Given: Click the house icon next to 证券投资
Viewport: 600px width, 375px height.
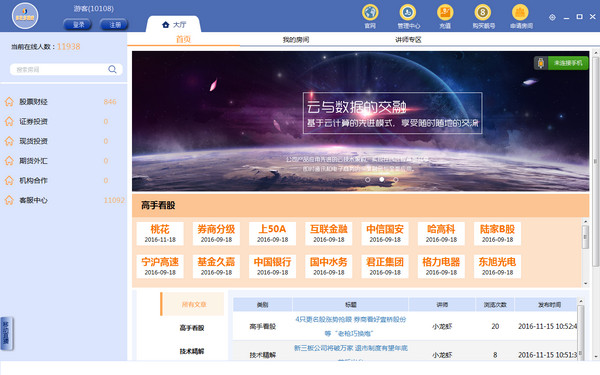Looking at the screenshot, I should pyautogui.click(x=9, y=121).
